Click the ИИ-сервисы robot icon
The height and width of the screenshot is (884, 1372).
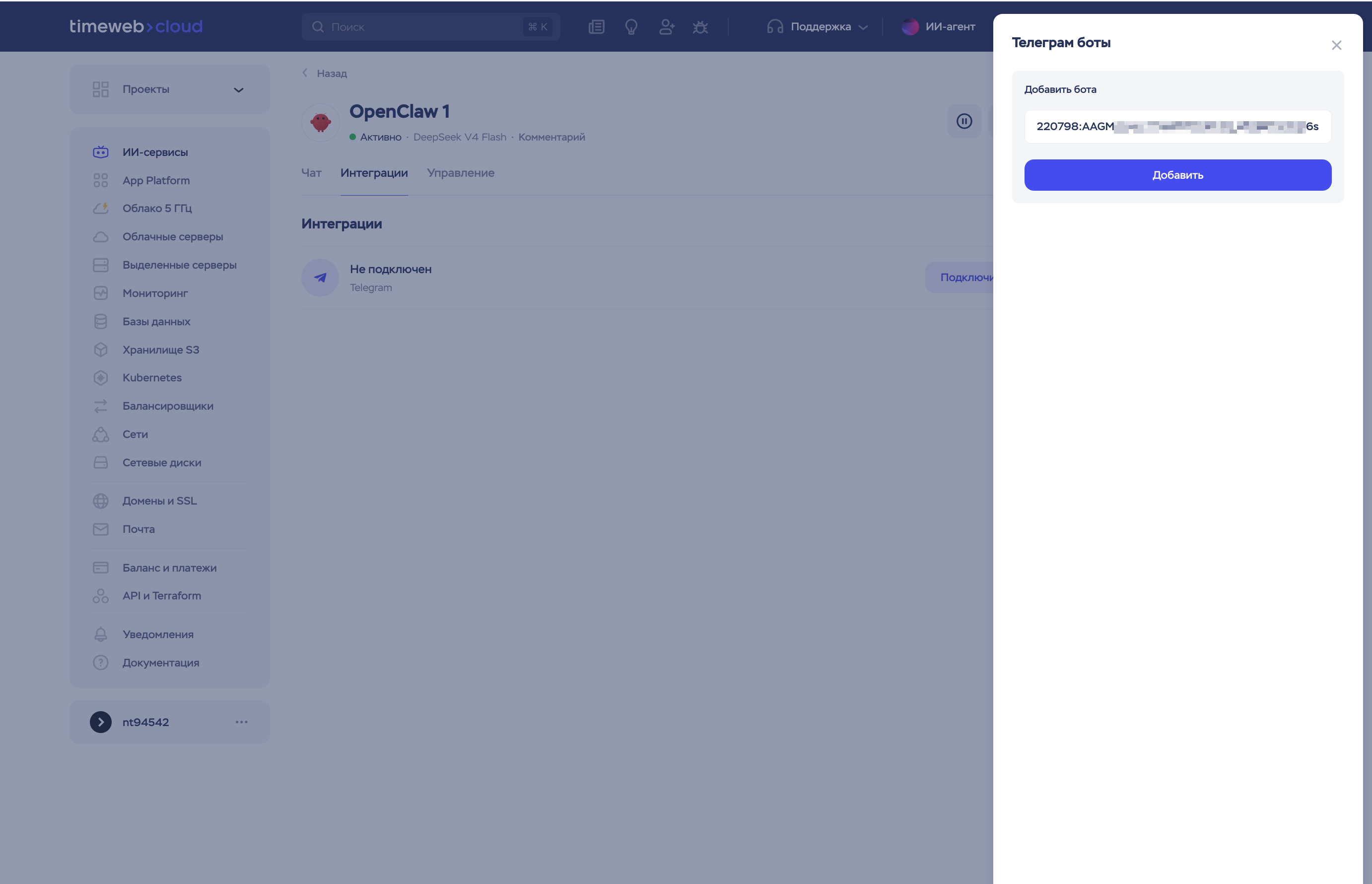click(101, 152)
